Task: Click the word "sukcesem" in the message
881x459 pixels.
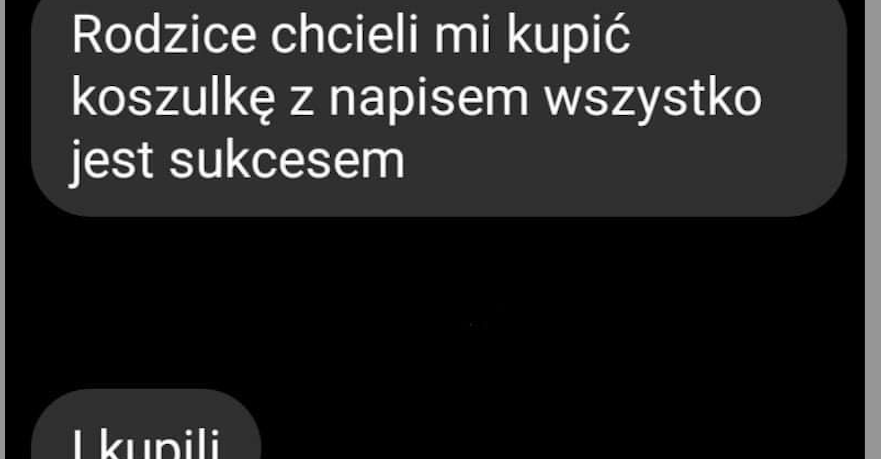Action: pyautogui.click(x=287, y=160)
